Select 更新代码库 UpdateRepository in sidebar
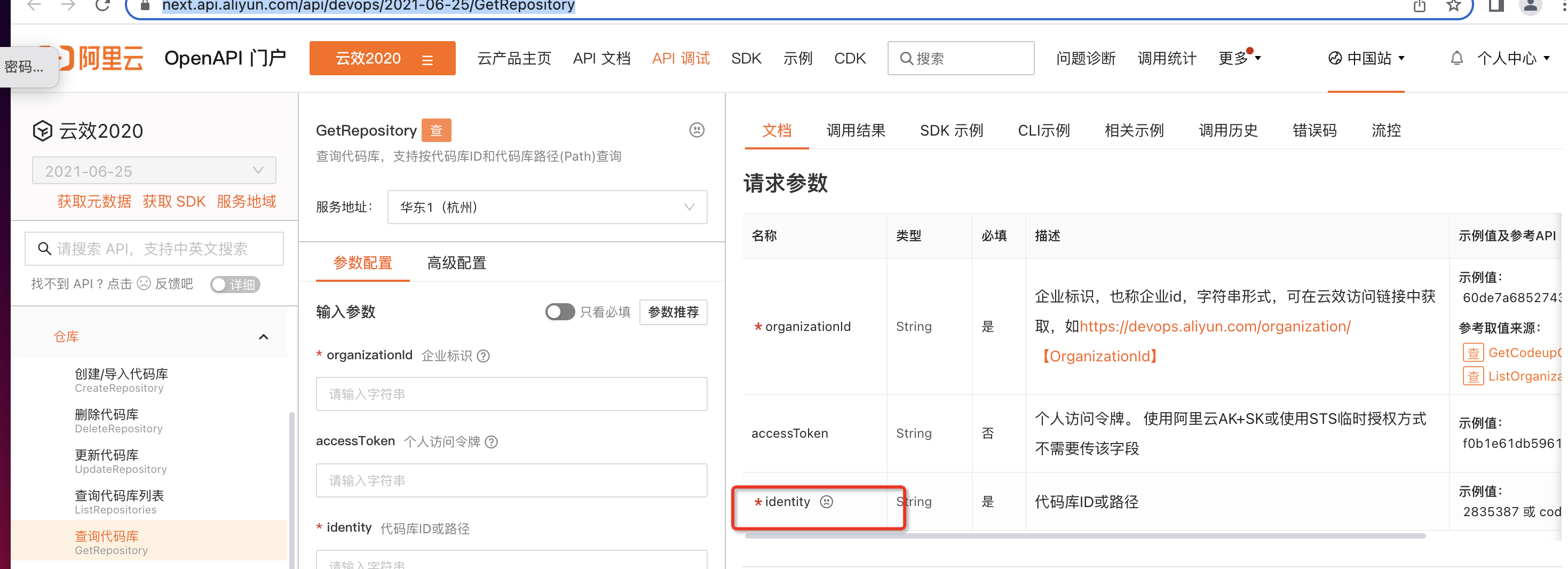 pyautogui.click(x=121, y=462)
